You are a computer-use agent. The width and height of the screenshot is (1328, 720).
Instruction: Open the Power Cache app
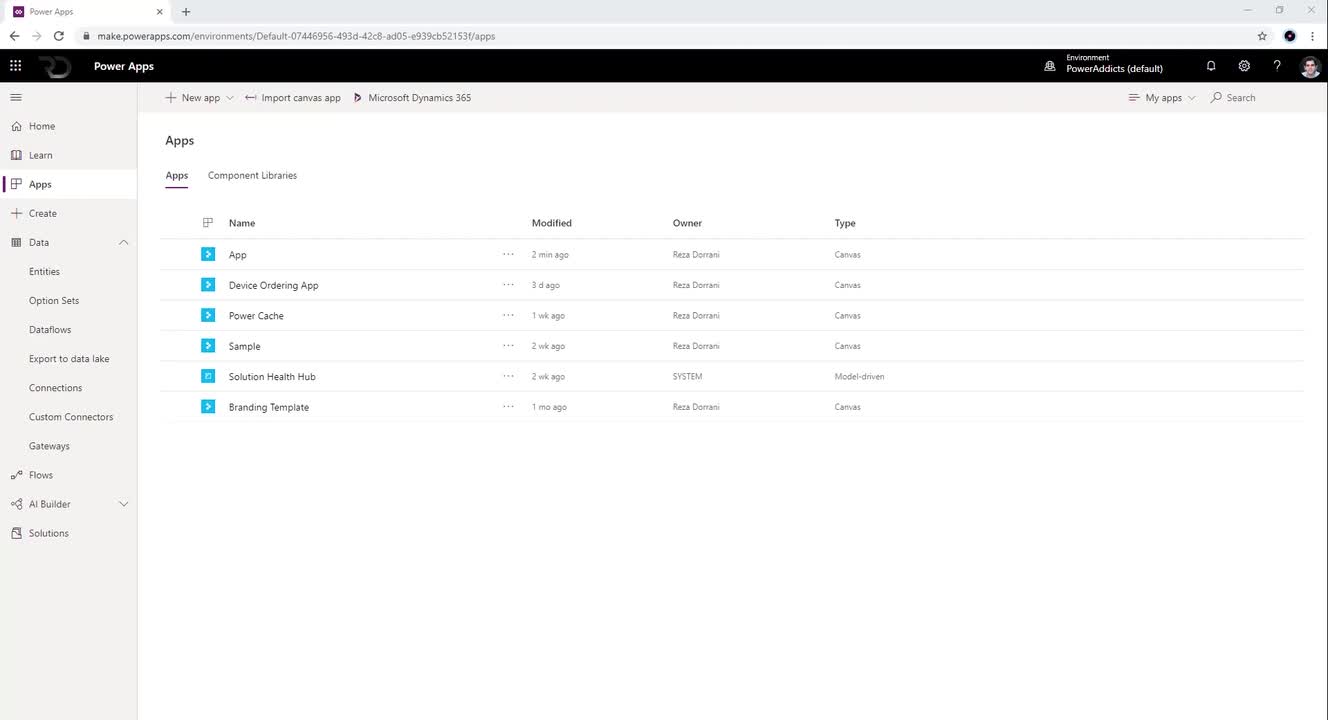pos(256,316)
